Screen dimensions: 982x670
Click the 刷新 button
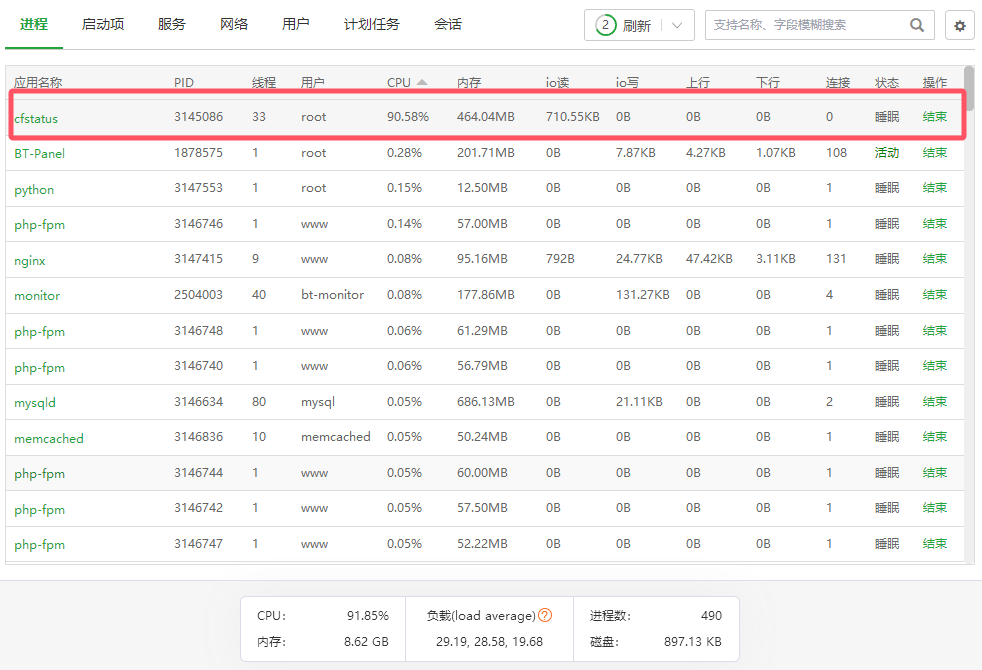tap(637, 26)
